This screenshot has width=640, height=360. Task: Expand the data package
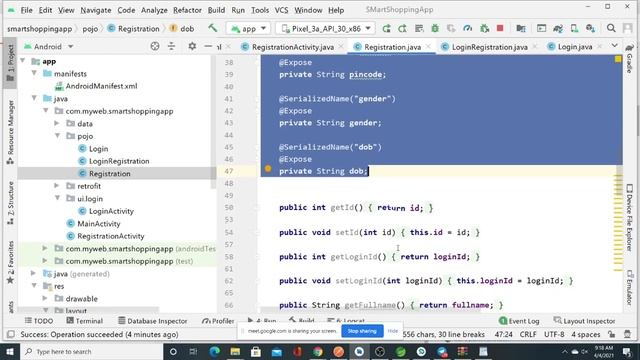click(57, 123)
